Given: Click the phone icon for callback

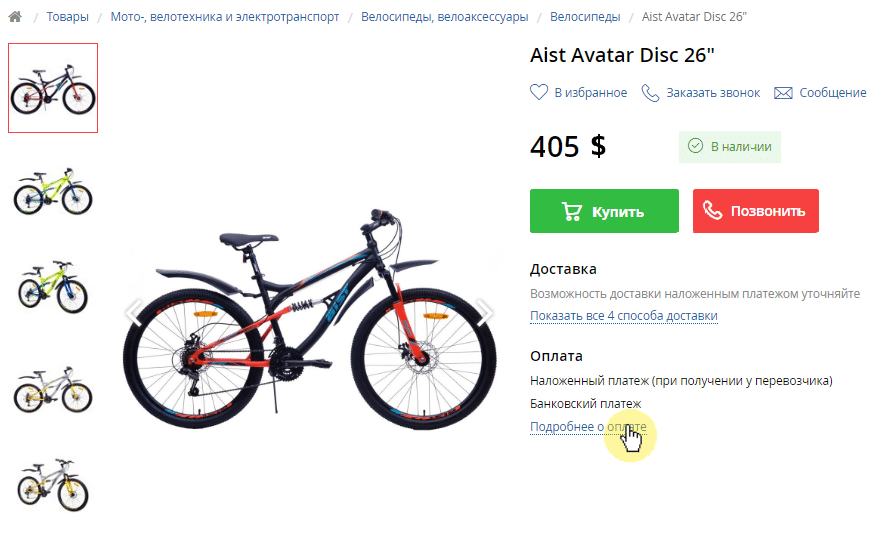Looking at the screenshot, I should [650, 93].
